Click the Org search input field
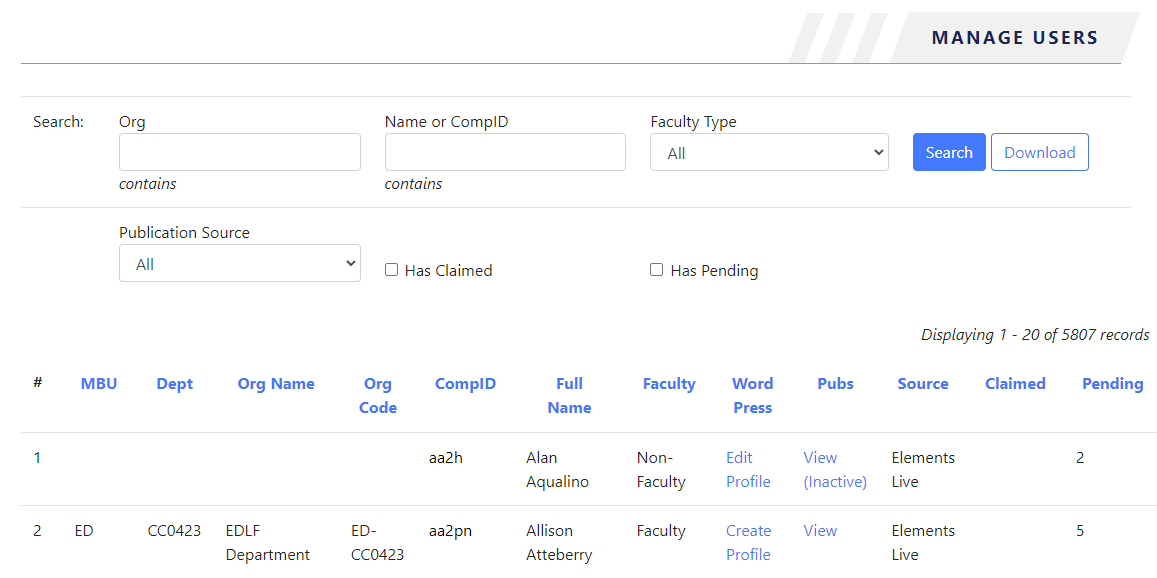This screenshot has height=578, width=1157. coord(239,152)
